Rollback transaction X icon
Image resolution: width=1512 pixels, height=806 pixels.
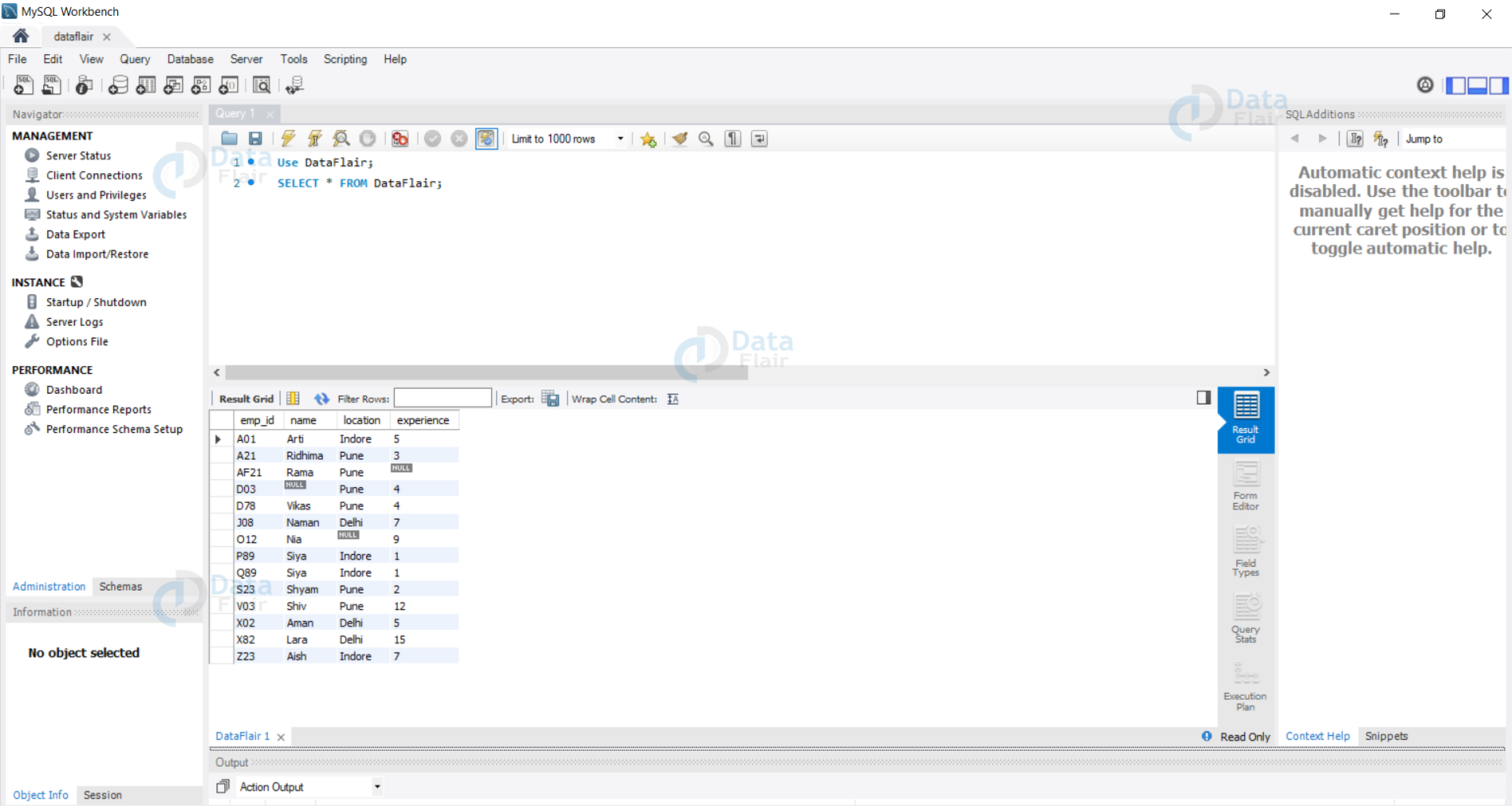459,139
